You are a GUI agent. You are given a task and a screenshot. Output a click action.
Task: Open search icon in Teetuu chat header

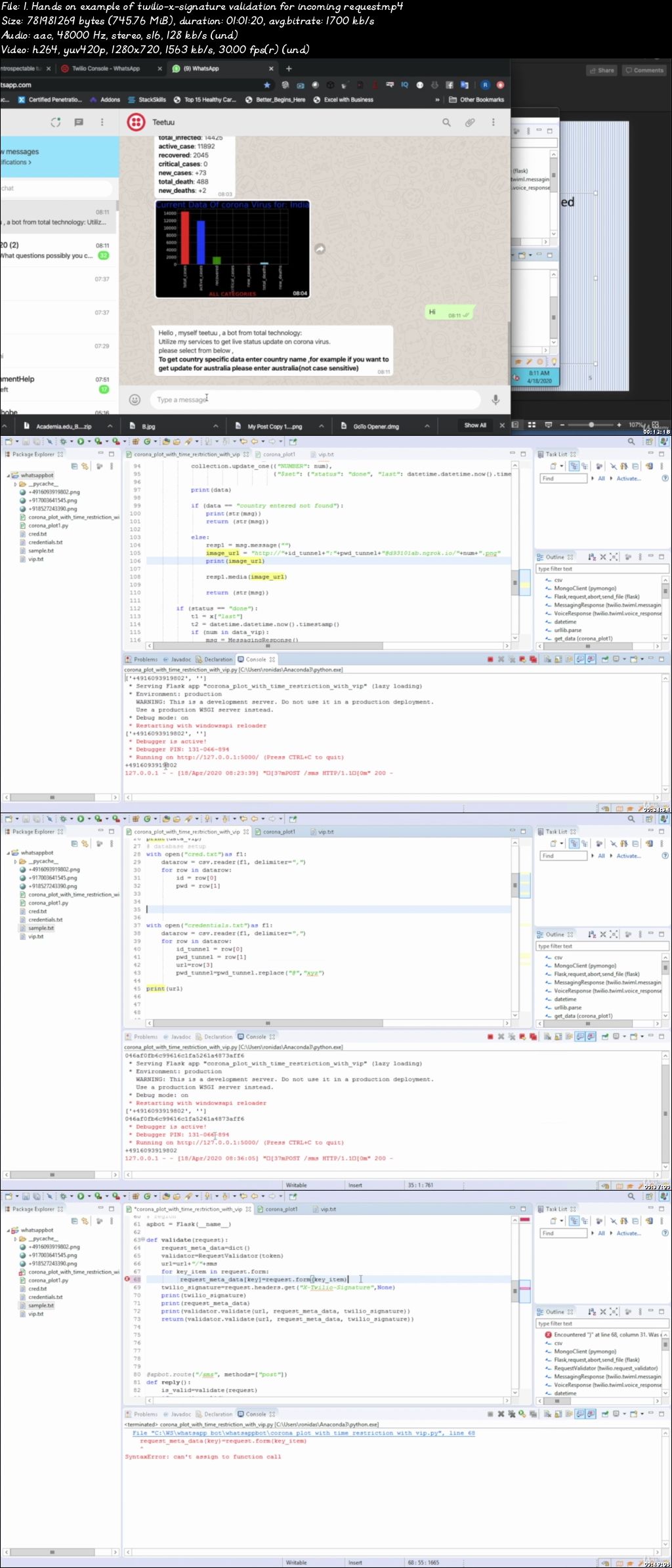pyautogui.click(x=446, y=122)
